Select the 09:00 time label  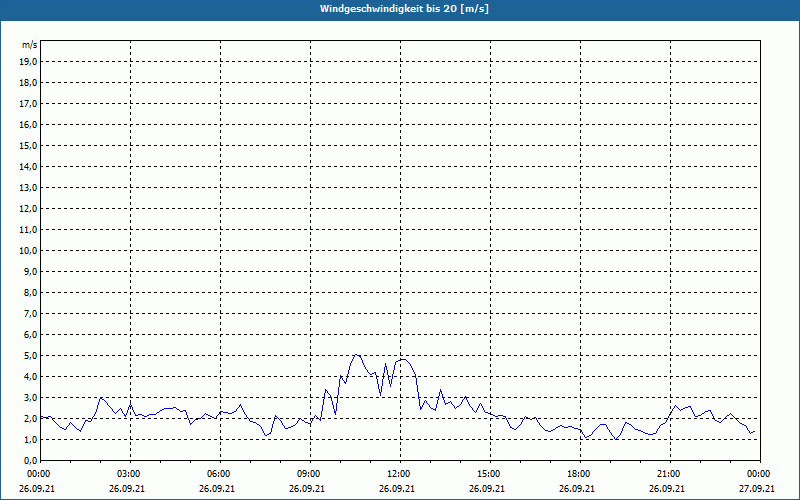[x=310, y=474]
